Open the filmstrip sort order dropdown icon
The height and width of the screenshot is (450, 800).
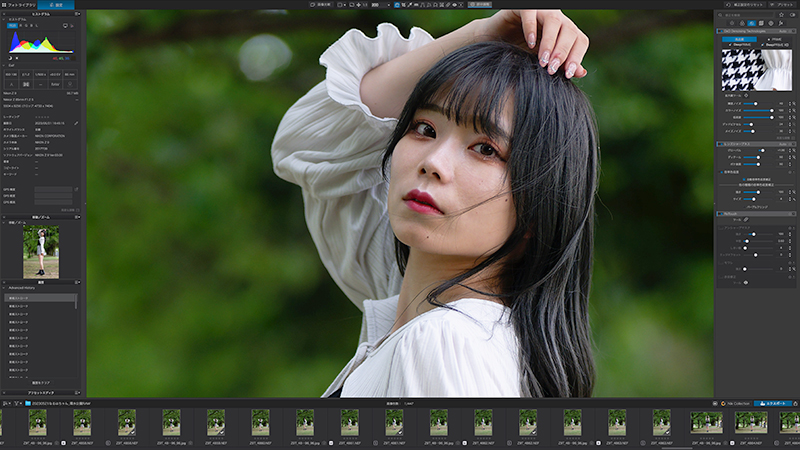6,403
